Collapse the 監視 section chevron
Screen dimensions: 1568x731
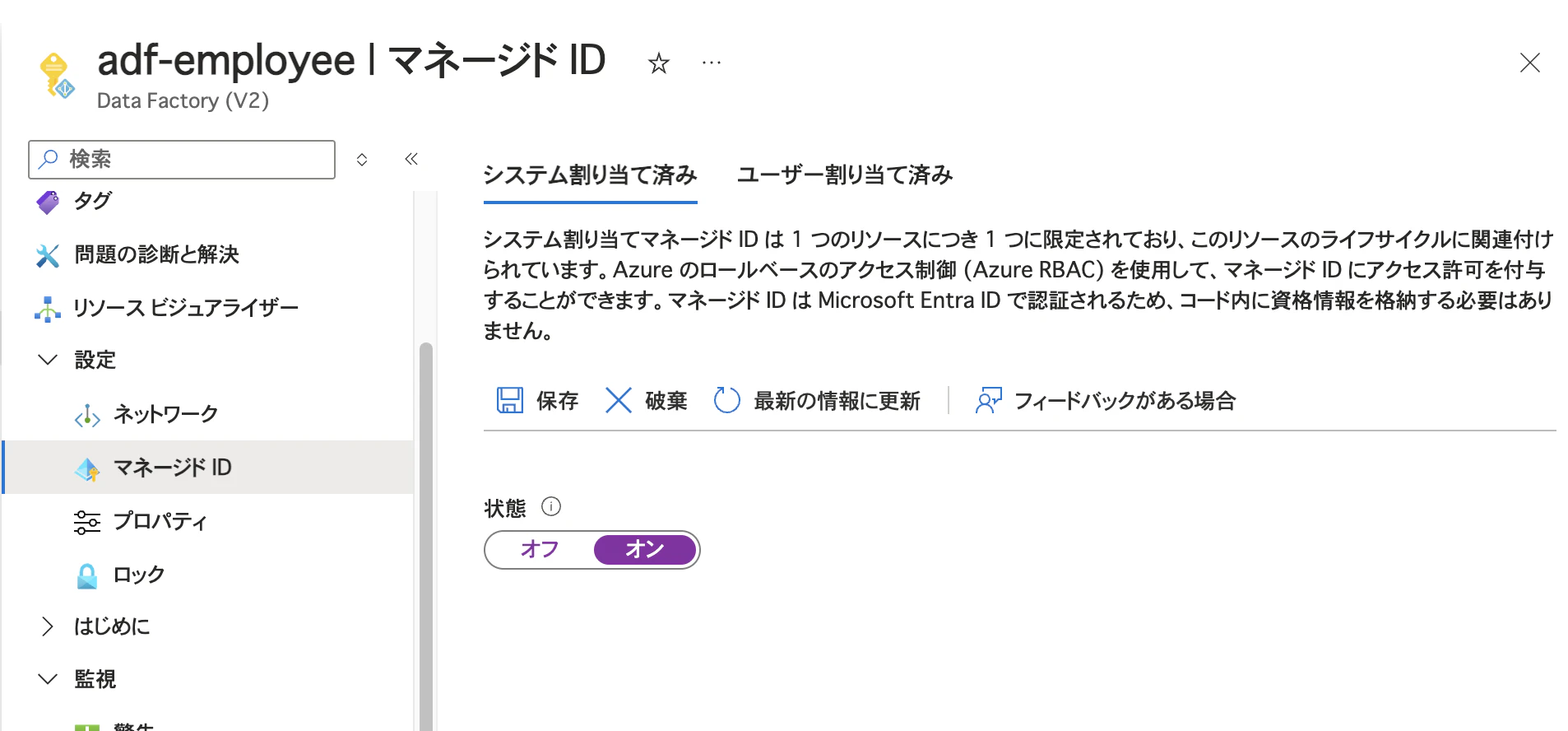pyautogui.click(x=48, y=679)
